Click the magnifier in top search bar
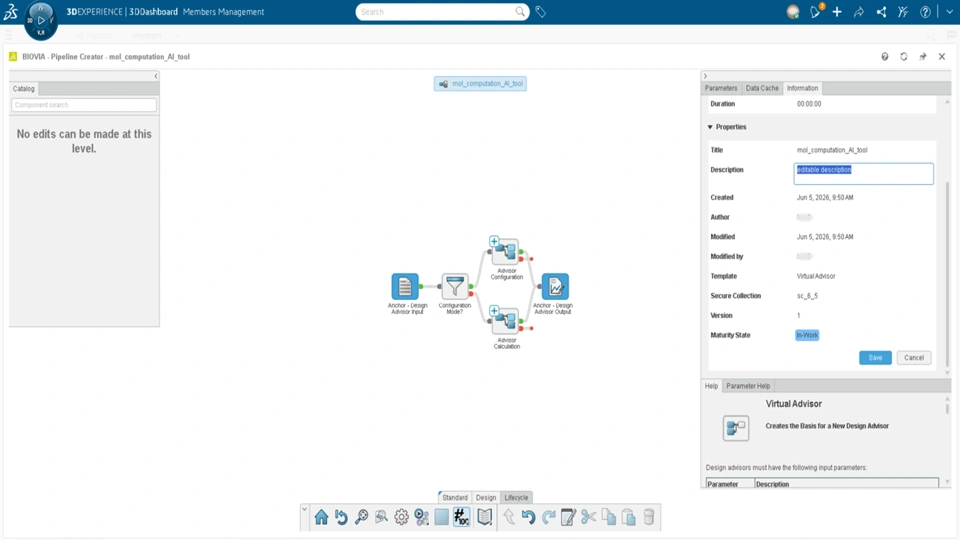The width and height of the screenshot is (960, 540). point(520,12)
